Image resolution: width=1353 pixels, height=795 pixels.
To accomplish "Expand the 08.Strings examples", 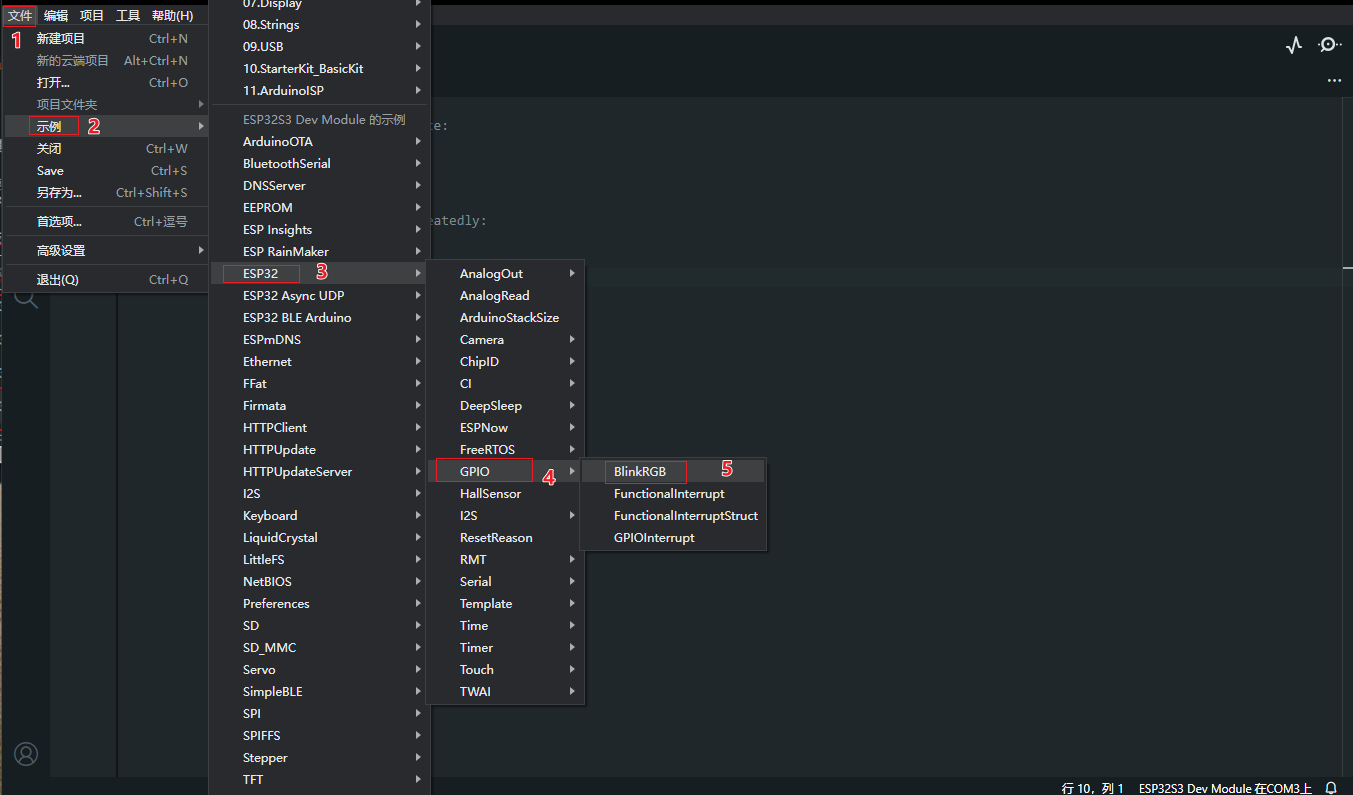I will pos(319,25).
